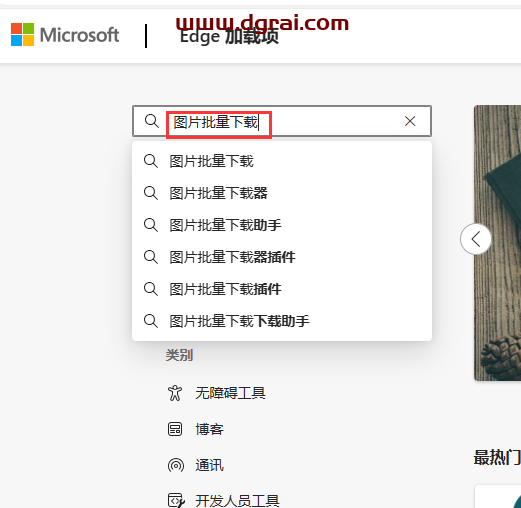Click the search magnifier icon in search box
The width and height of the screenshot is (521, 508).
152,121
